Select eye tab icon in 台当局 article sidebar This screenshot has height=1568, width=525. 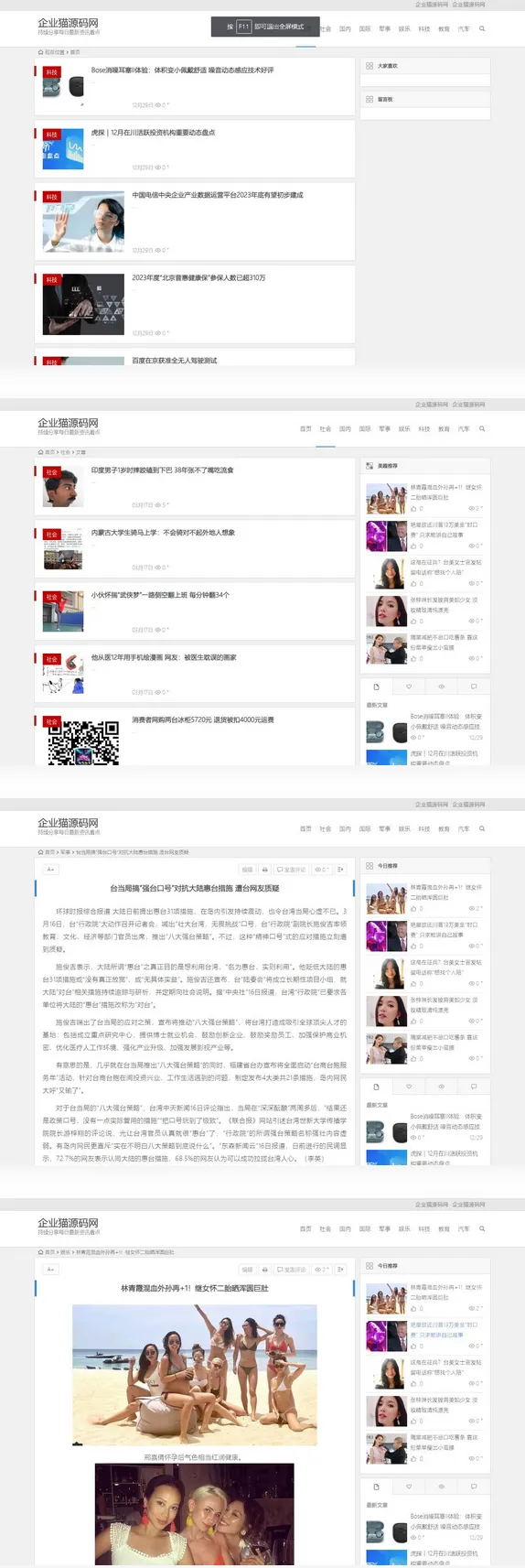[x=441, y=1086]
